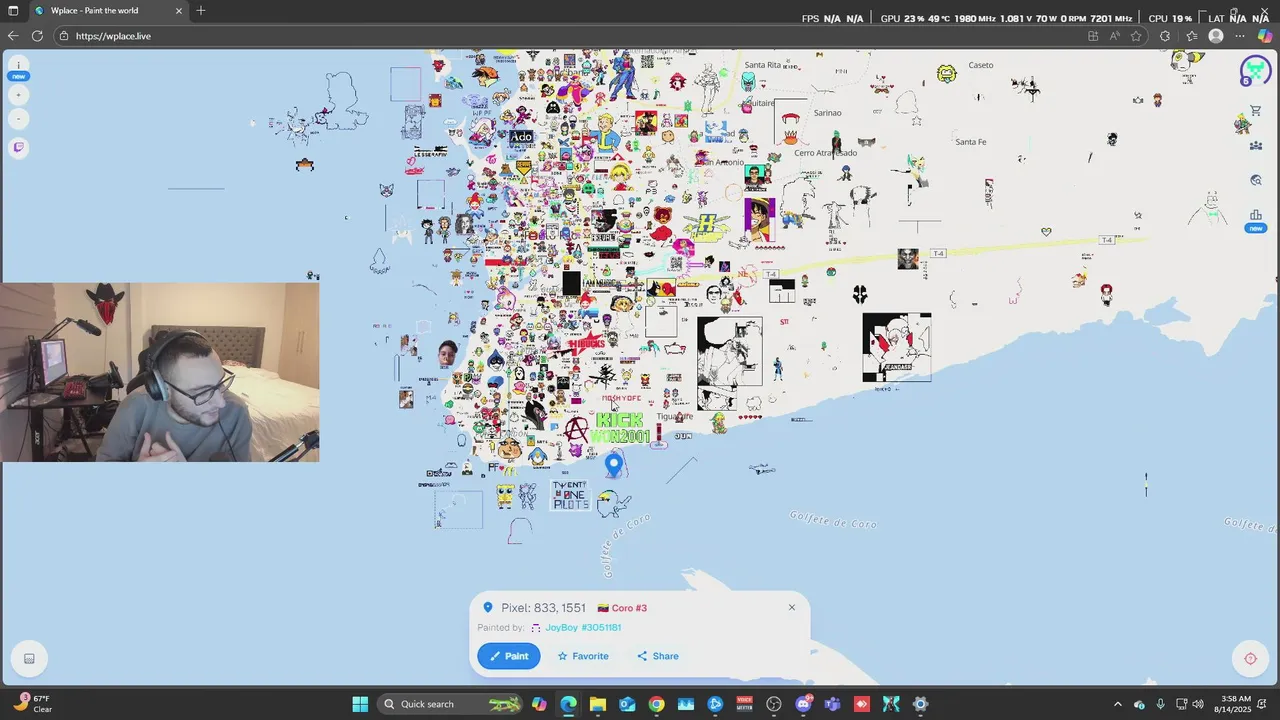Viewport: 1280px width, 720px height.
Task: Open the user profile avatar with level 5
Action: click(x=1254, y=71)
